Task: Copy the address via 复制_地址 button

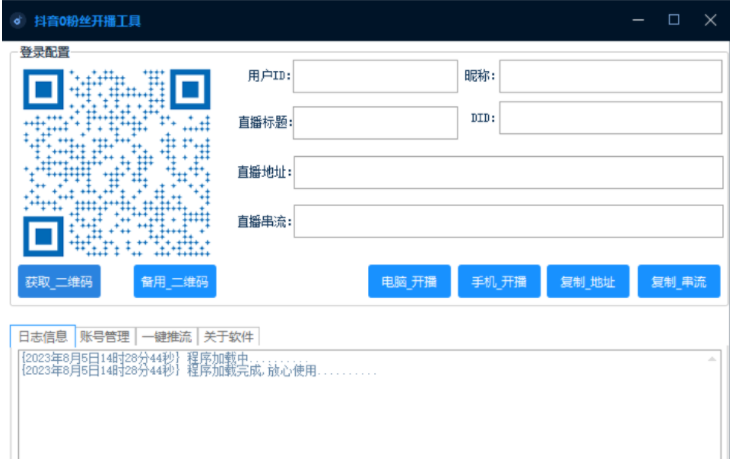Action: (588, 282)
